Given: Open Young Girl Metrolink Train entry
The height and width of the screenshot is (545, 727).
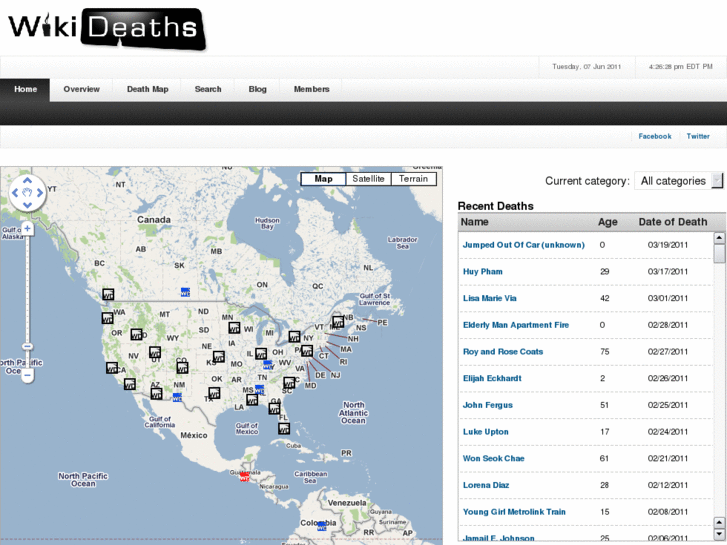Looking at the screenshot, I should [514, 512].
